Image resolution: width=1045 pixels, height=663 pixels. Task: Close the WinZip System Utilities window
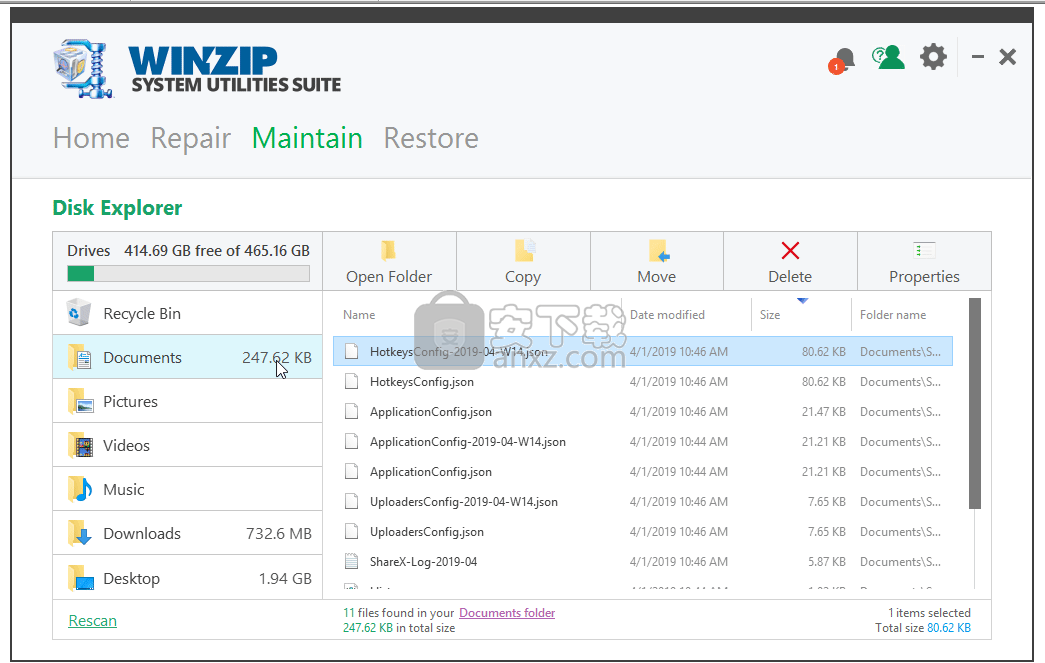pos(1008,57)
